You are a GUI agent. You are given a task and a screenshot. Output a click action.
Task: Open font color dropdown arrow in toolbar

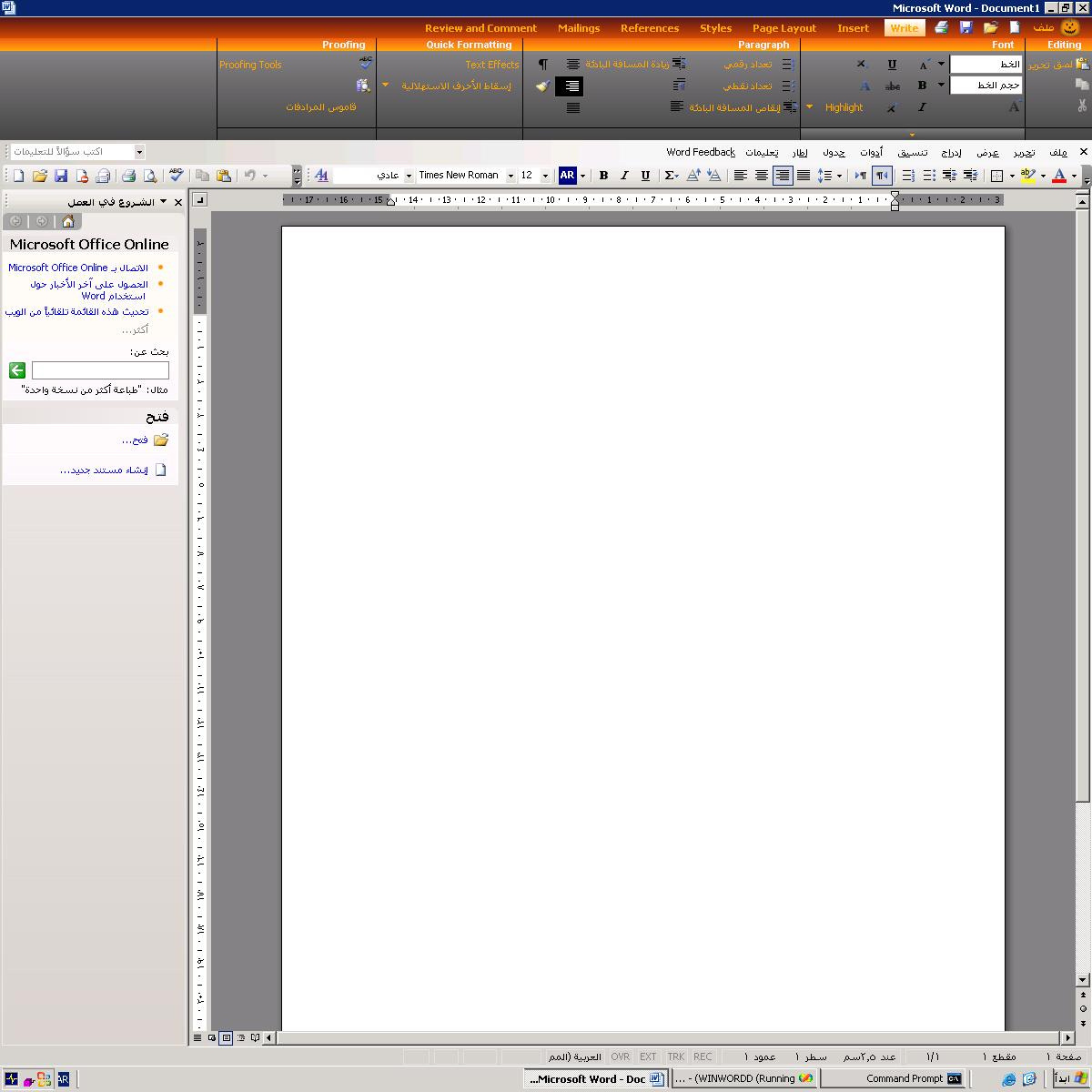pos(1074,176)
